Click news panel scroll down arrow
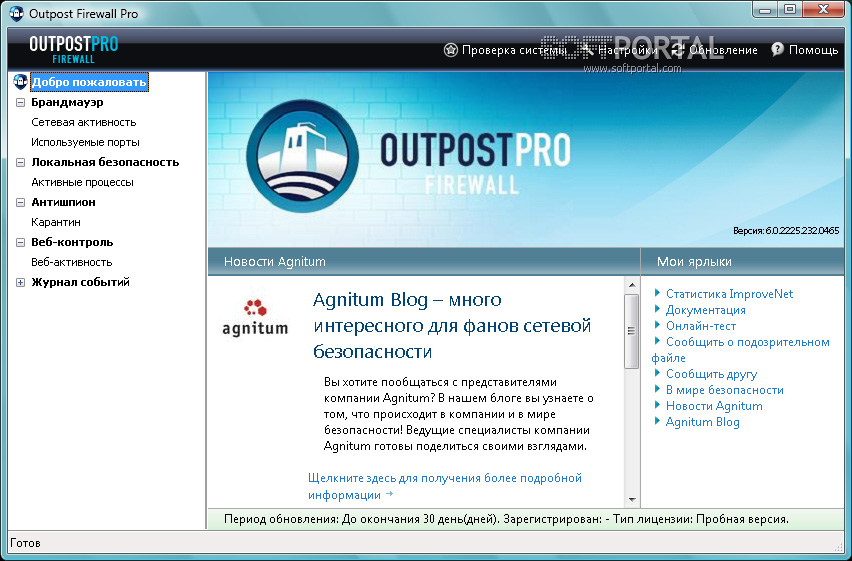The image size is (852, 561). (631, 500)
